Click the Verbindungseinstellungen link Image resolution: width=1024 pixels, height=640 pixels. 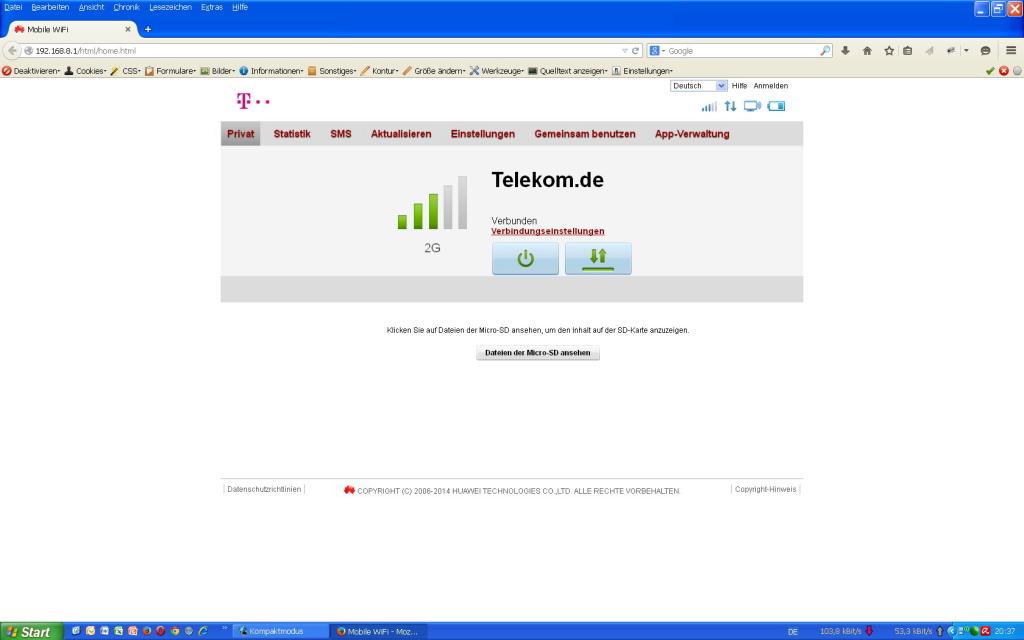point(548,231)
